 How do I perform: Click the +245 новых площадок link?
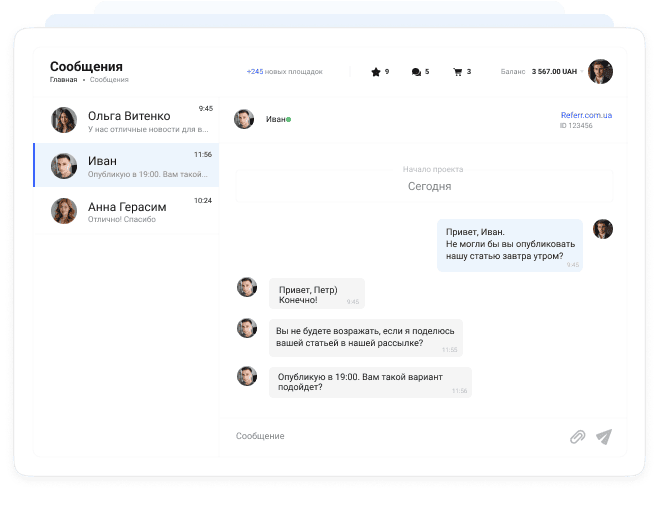tap(285, 72)
